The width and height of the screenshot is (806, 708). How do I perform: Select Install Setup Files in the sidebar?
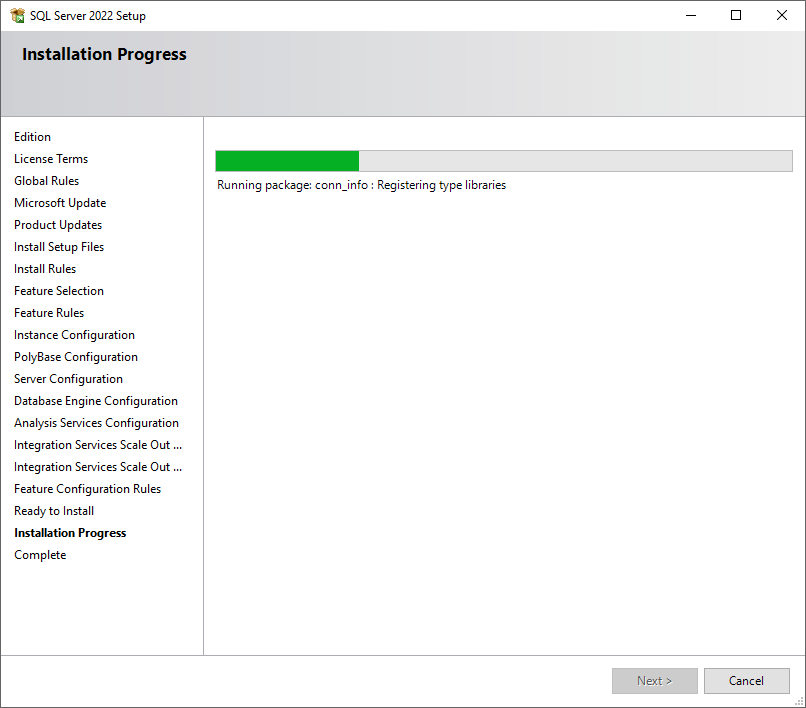point(58,246)
